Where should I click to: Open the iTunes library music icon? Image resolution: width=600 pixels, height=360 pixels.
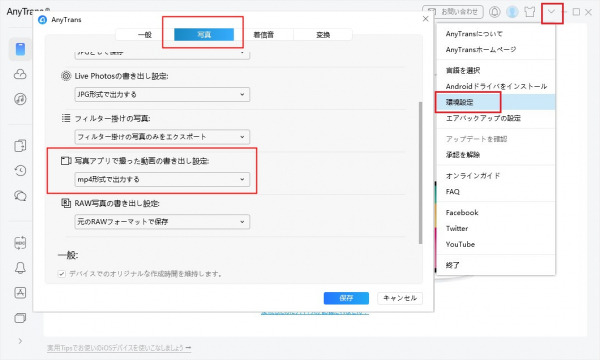(x=20, y=99)
